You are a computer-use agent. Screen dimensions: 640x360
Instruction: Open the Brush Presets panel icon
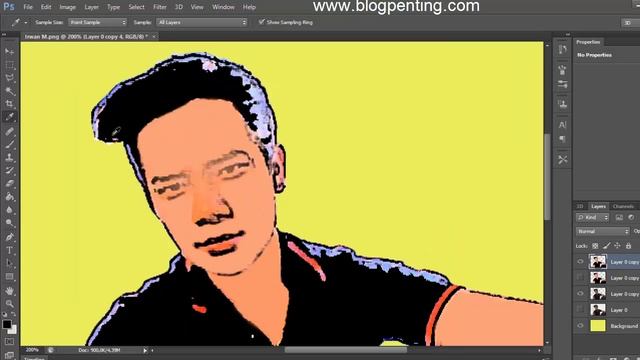point(562,70)
